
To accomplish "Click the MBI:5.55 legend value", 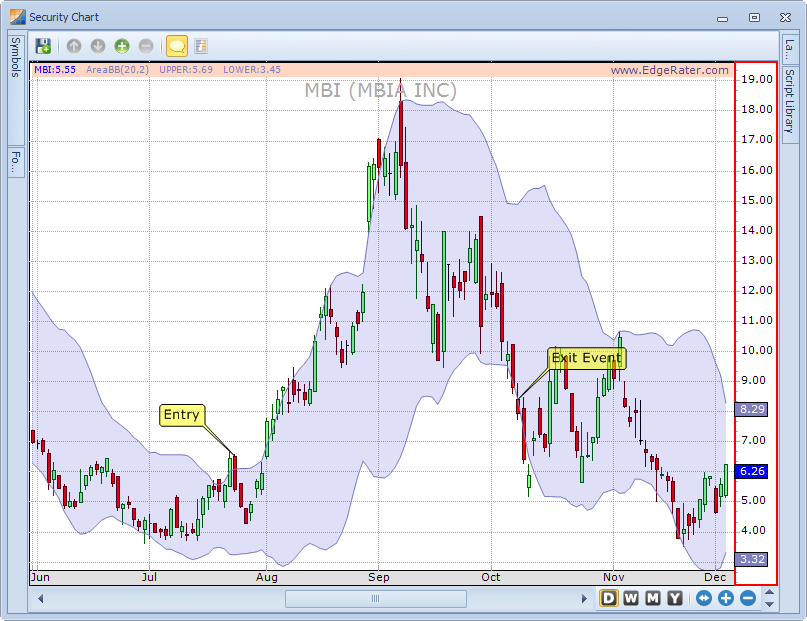I will pyautogui.click(x=55, y=69).
